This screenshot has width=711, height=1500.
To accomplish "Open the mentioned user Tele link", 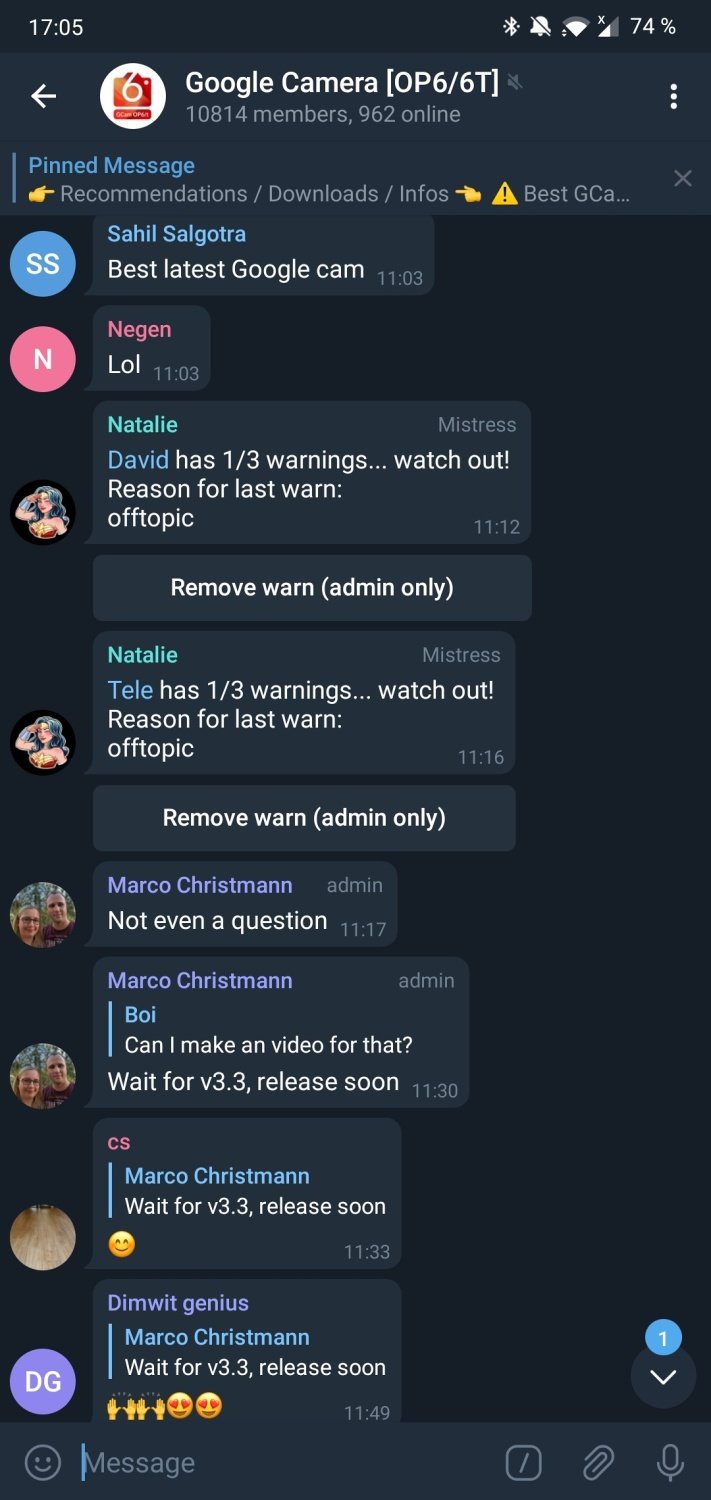I will pyautogui.click(x=130, y=690).
